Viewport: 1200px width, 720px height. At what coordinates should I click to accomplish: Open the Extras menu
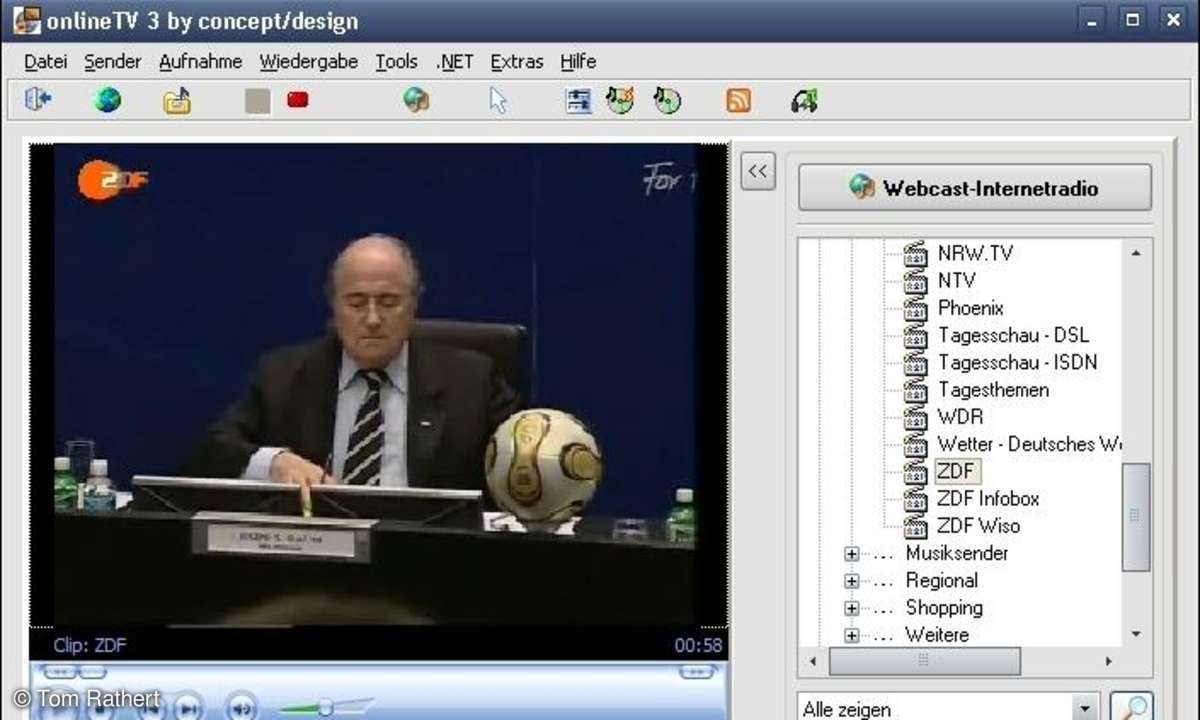pos(516,61)
